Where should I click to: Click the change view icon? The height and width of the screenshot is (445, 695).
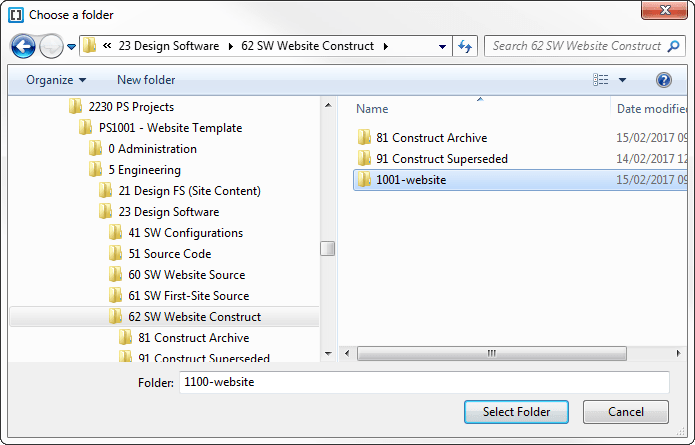click(601, 80)
